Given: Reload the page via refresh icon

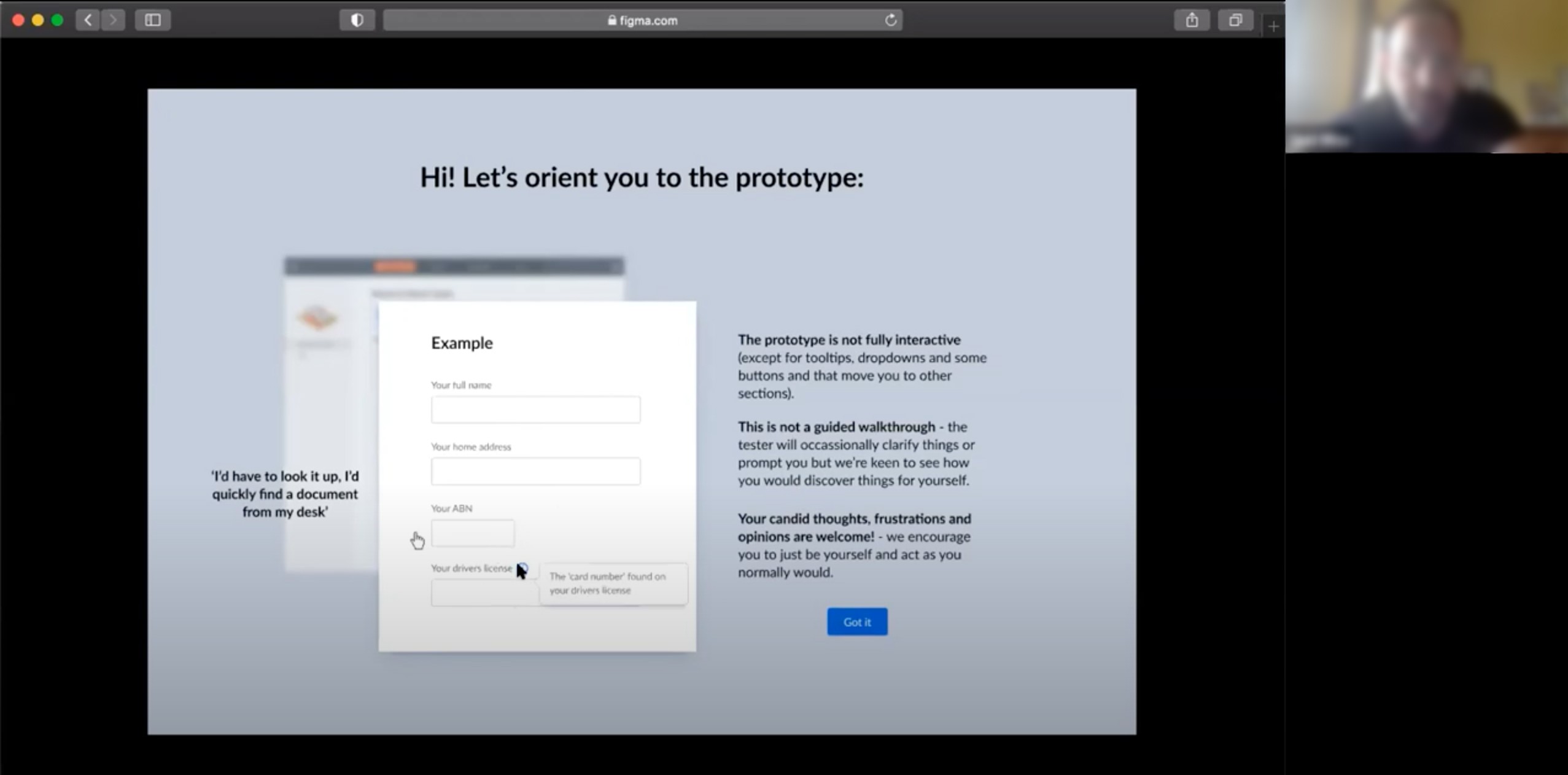Looking at the screenshot, I should [891, 20].
